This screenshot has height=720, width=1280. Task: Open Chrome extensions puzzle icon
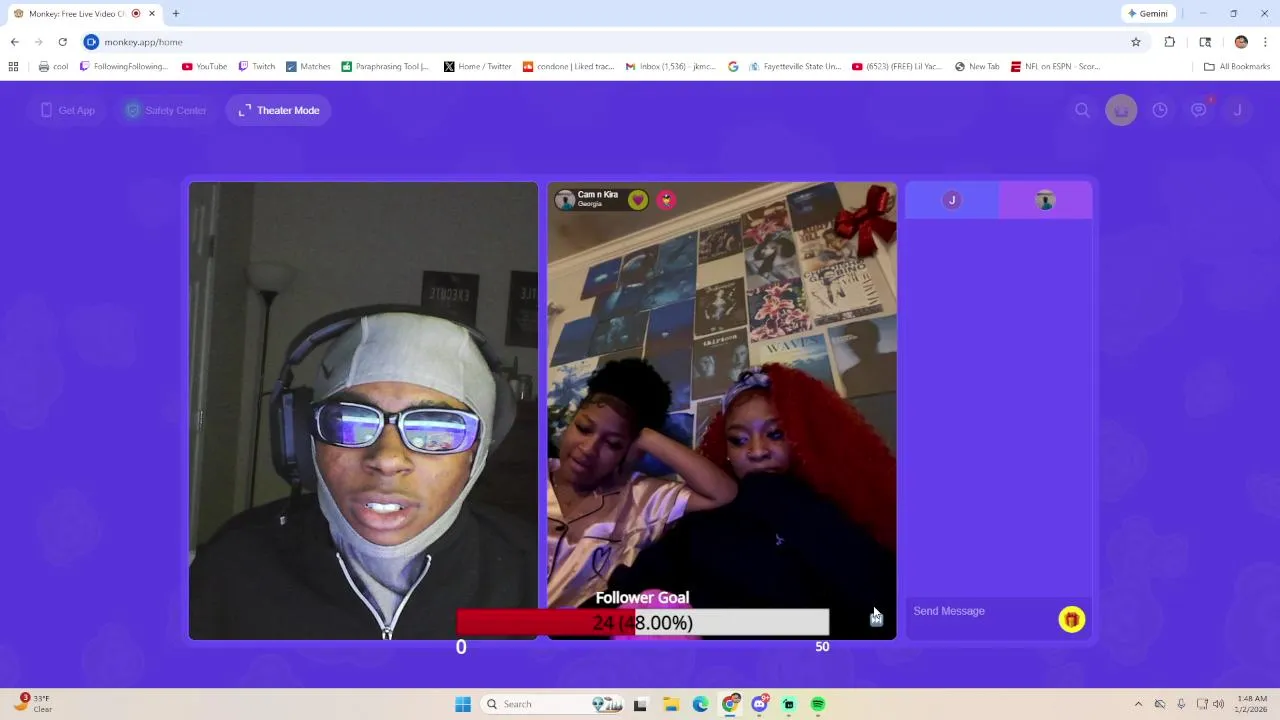tap(1169, 42)
